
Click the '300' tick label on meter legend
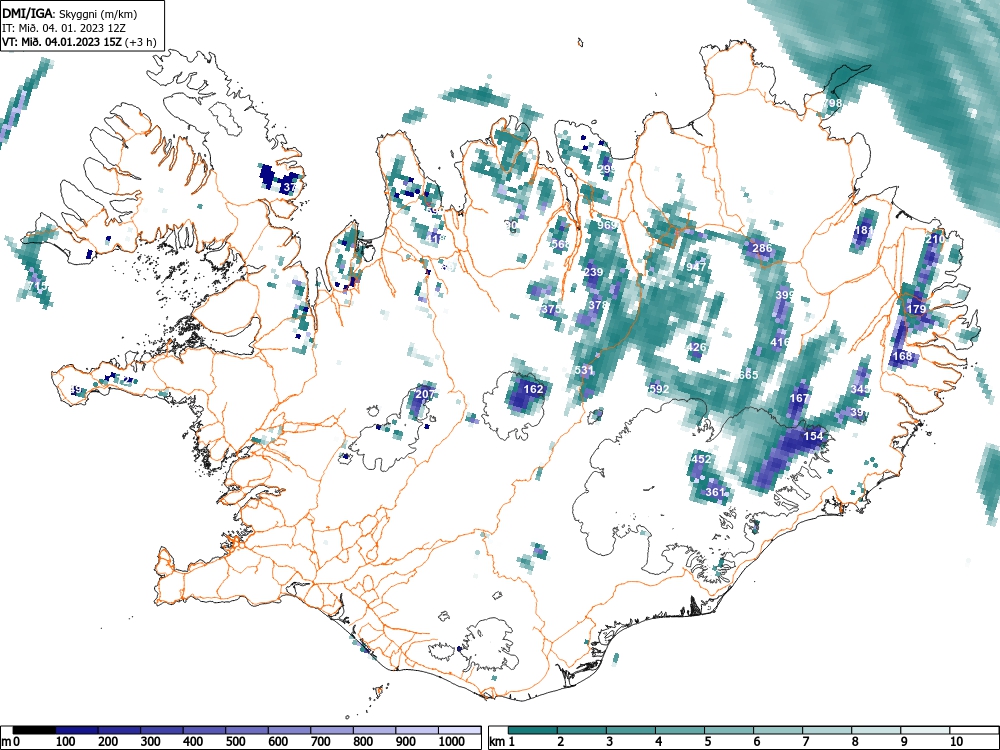(x=151, y=742)
